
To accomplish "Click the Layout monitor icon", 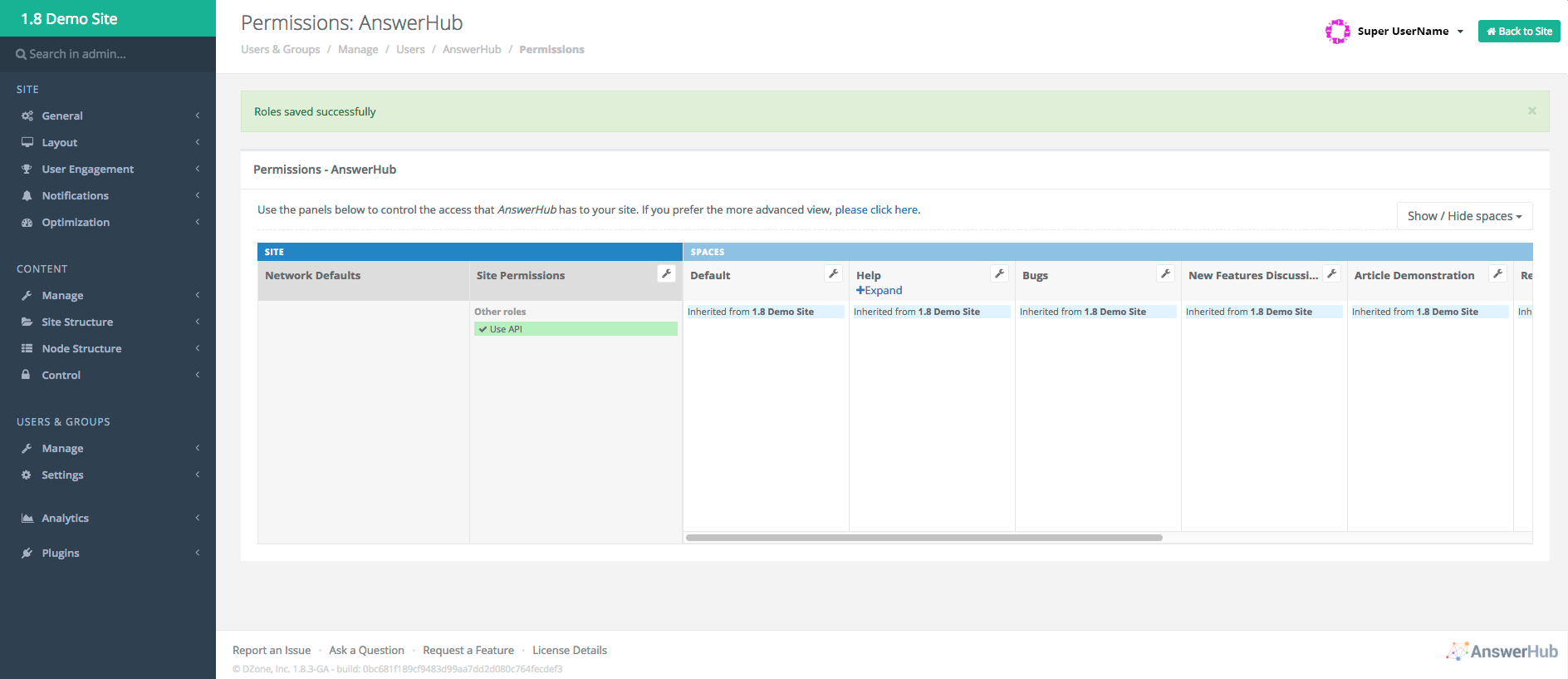I will (27, 143).
